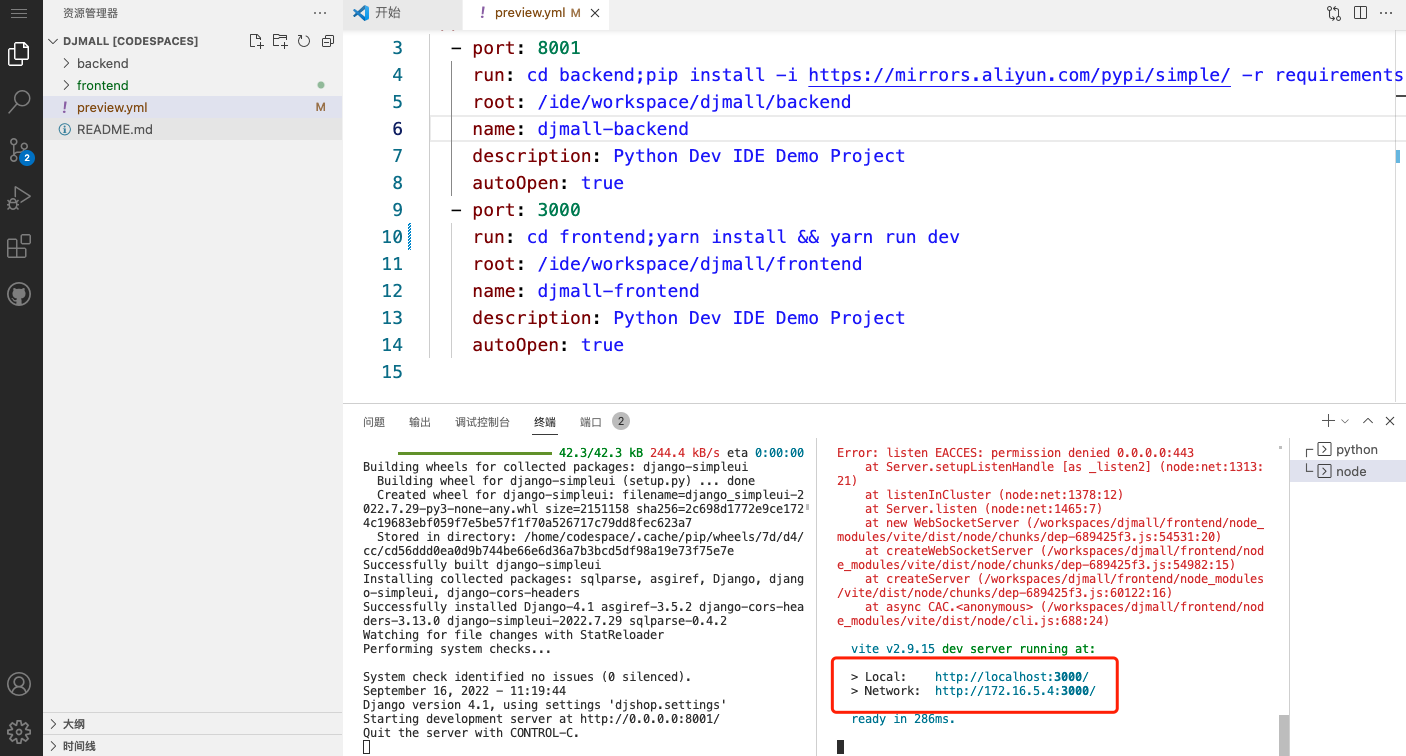
Task: Refresh the DJMALL explorer tree
Action: click(x=304, y=41)
